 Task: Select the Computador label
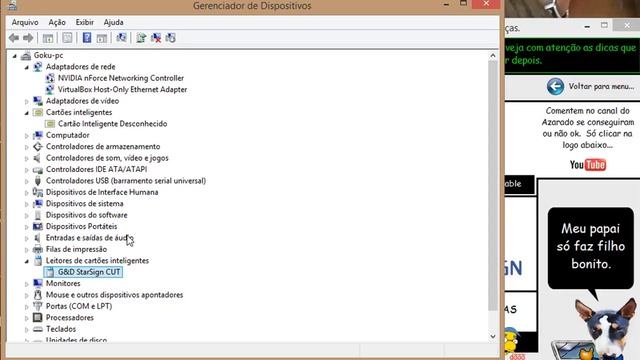[x=67, y=135]
